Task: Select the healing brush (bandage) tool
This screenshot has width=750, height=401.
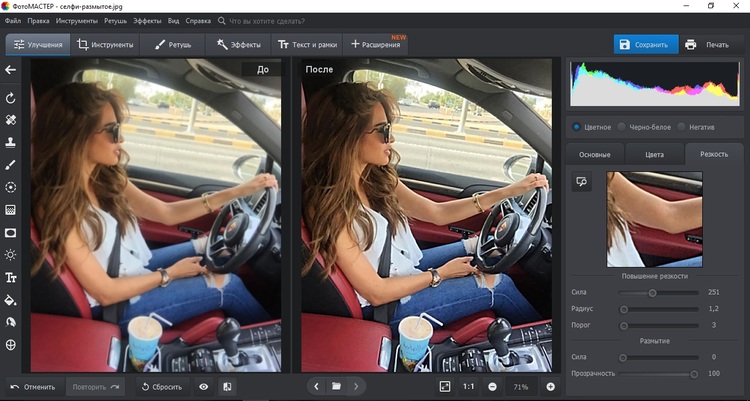Action: (11, 120)
